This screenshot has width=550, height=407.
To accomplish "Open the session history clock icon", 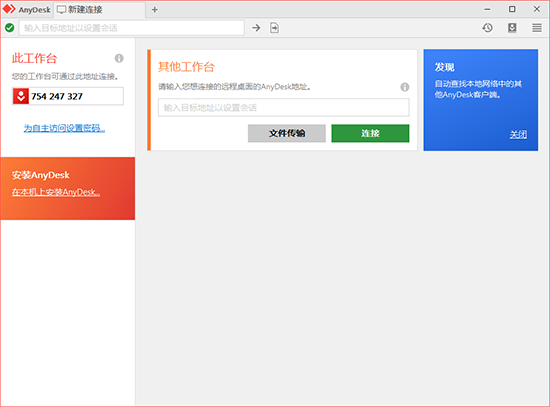I will [487, 28].
